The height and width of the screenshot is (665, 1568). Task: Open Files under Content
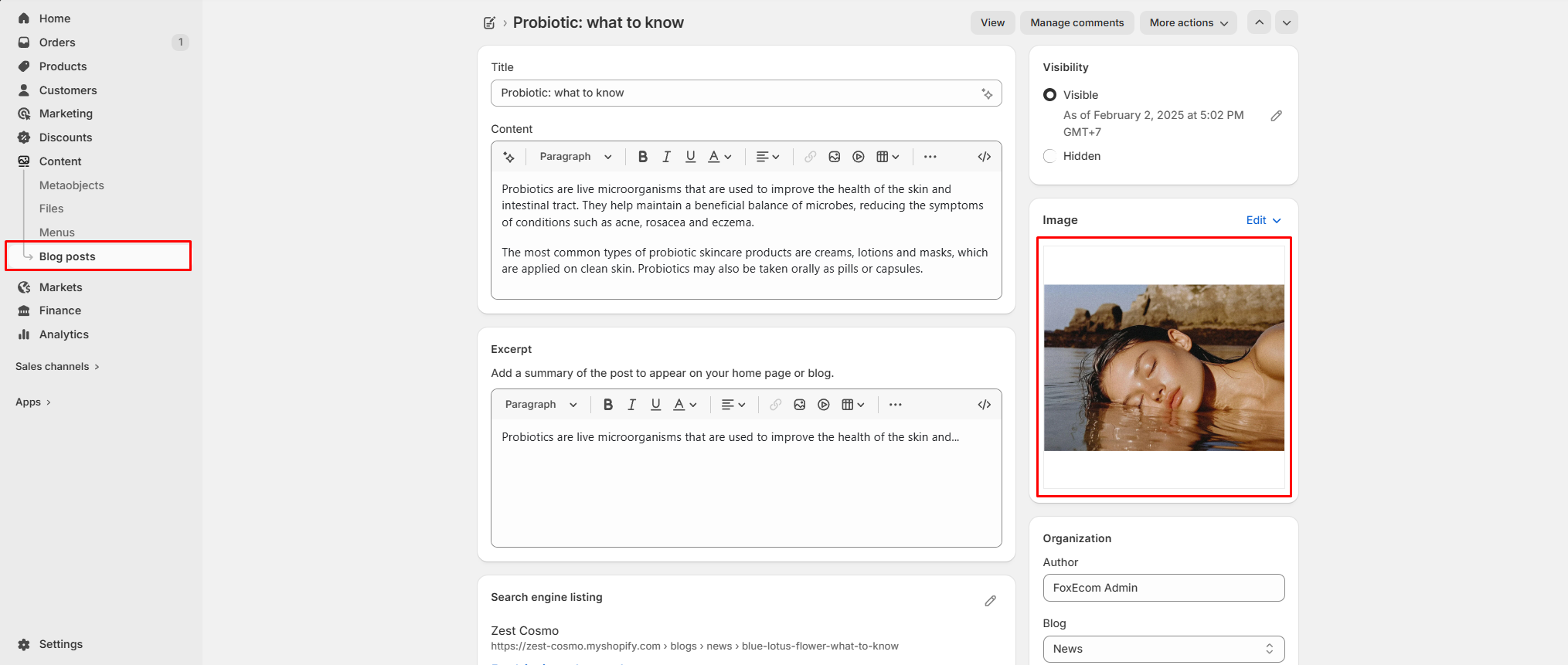click(51, 209)
